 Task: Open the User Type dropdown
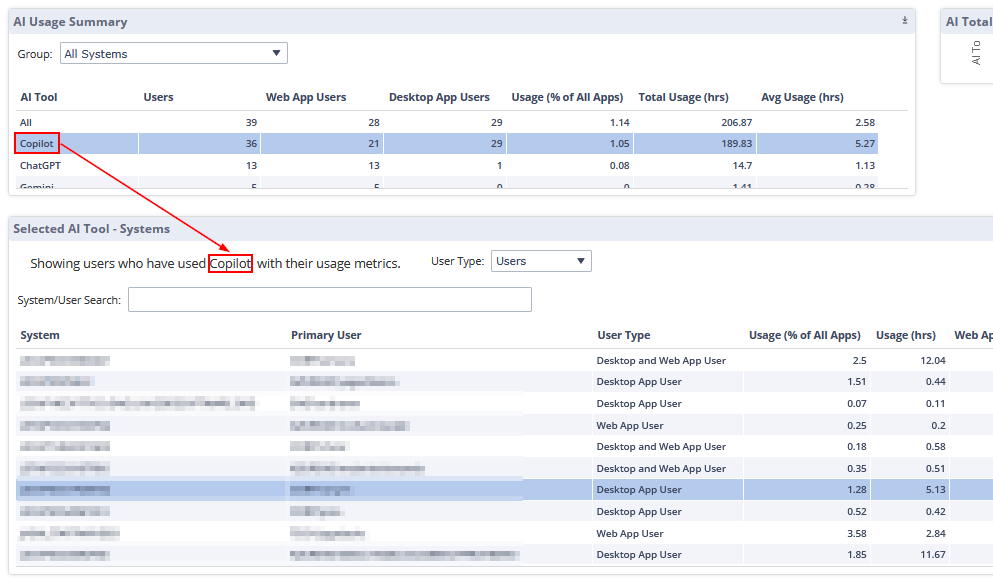click(x=541, y=261)
